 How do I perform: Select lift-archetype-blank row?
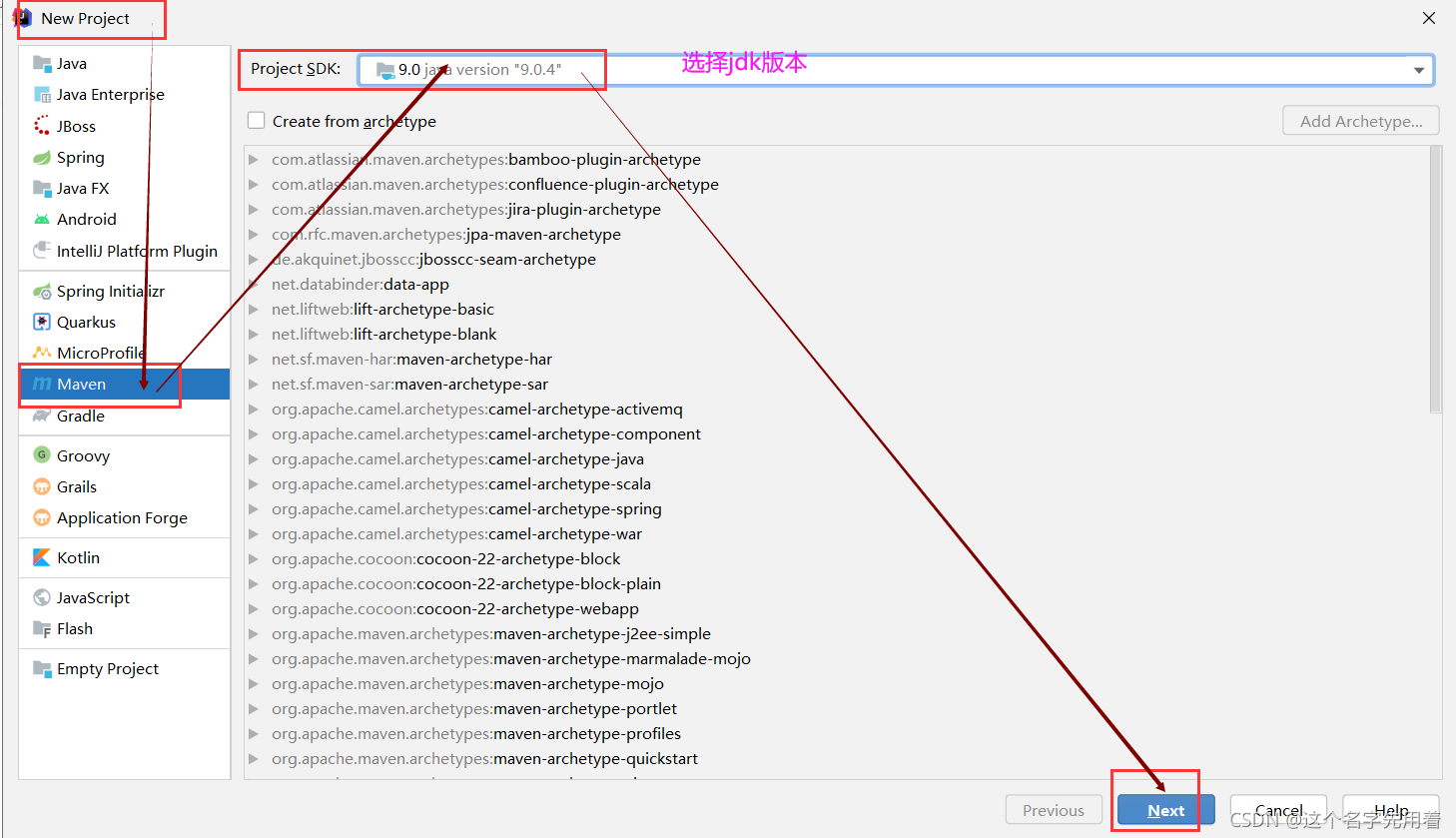coord(837,334)
